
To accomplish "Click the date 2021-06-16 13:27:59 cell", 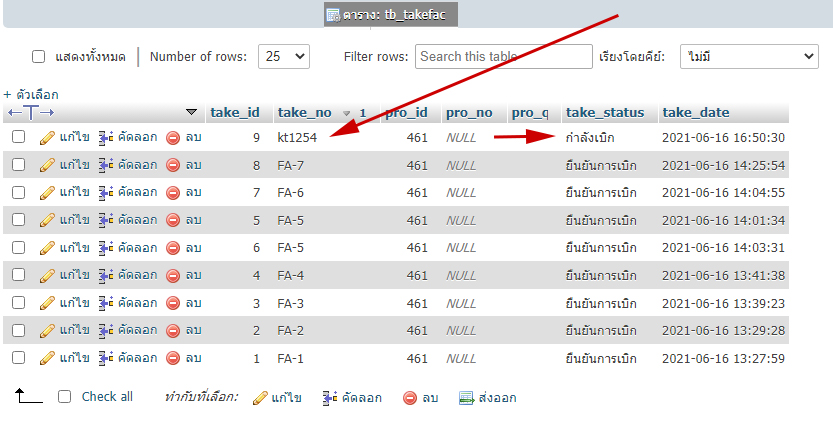I will (x=723, y=358).
